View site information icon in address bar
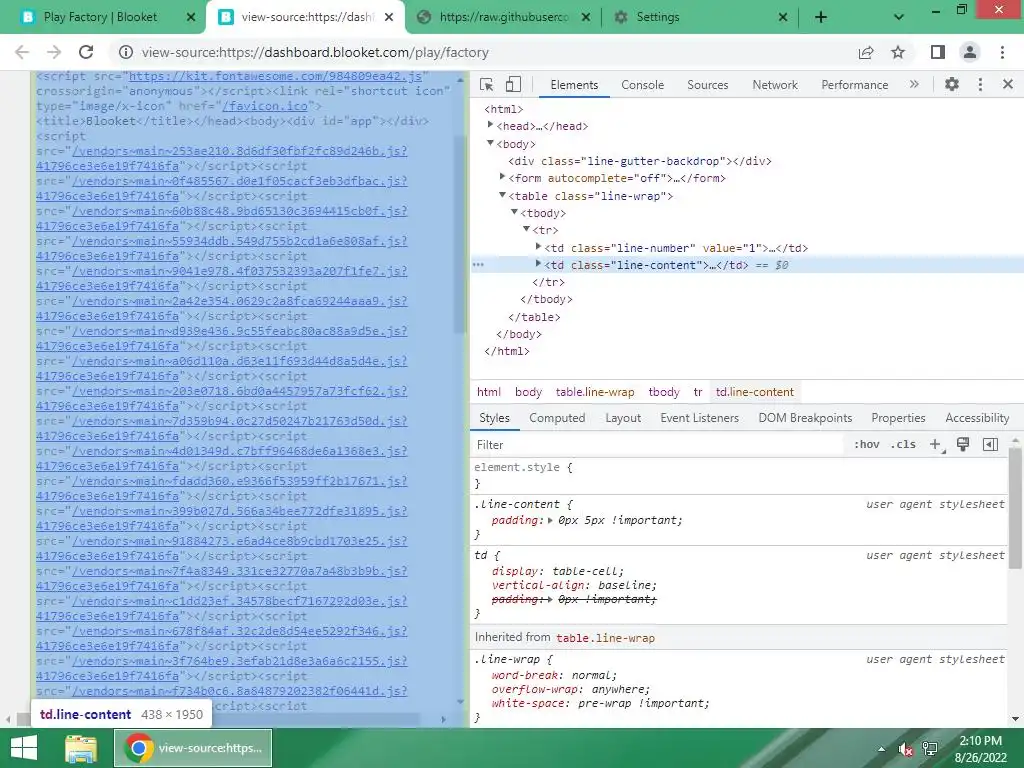Image resolution: width=1024 pixels, height=768 pixels. 126,52
